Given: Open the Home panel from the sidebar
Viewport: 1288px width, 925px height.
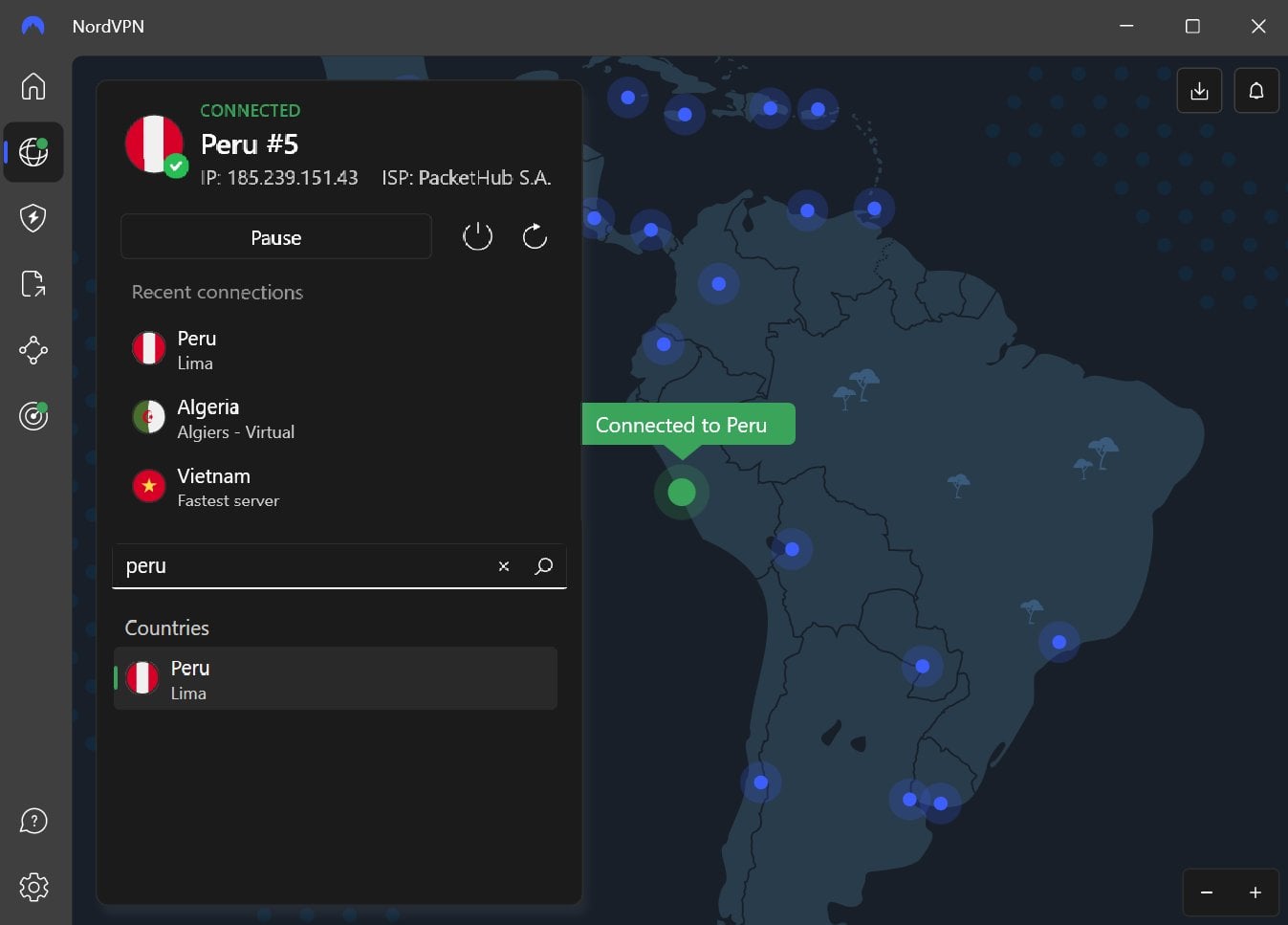Looking at the screenshot, I should [33, 86].
